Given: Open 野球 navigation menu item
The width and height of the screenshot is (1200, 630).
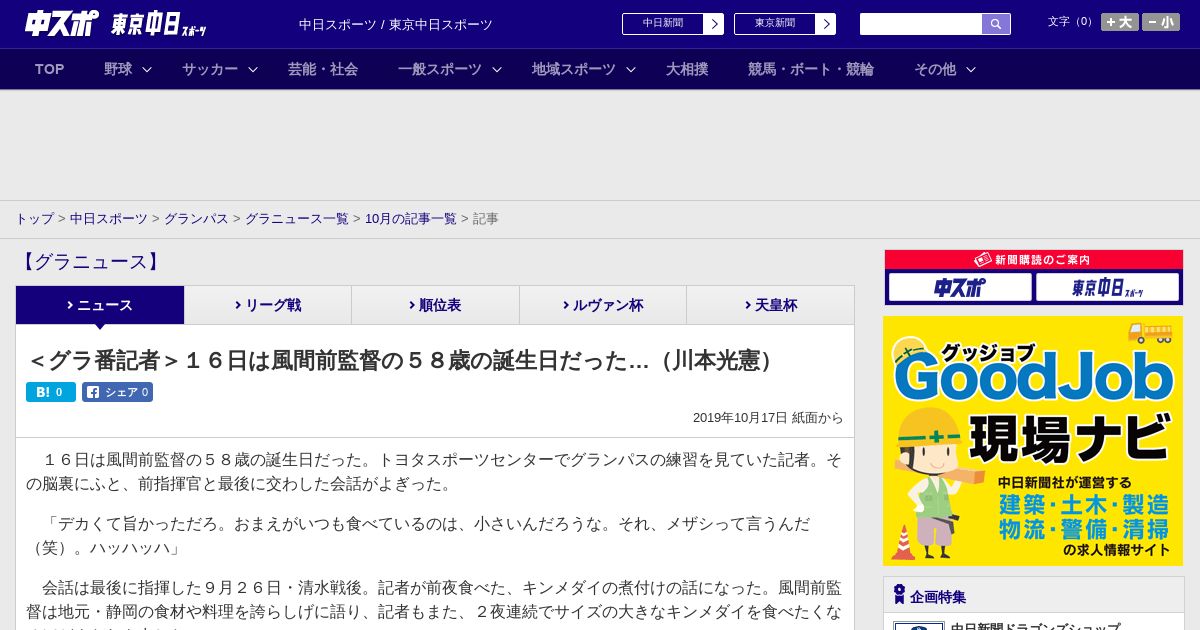Looking at the screenshot, I should (118, 69).
